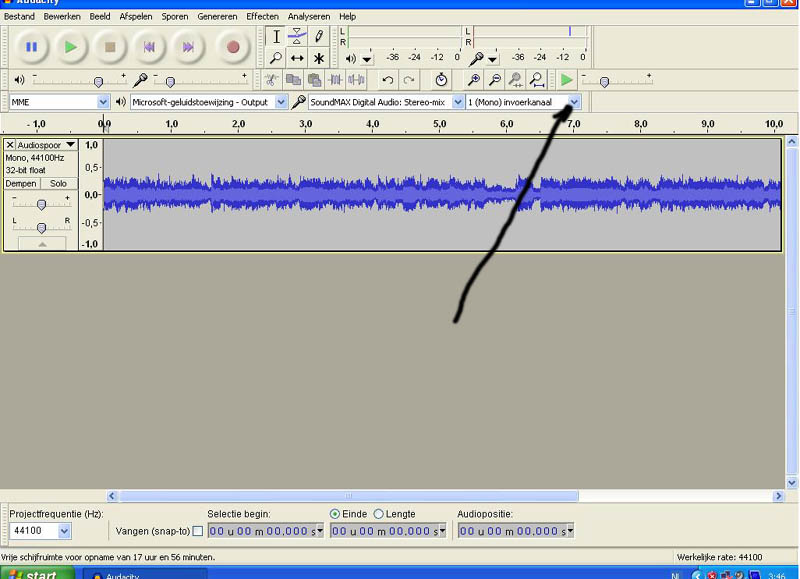
Task: Open the Projectfrequentie 44100 dropdown
Action: click(64, 531)
